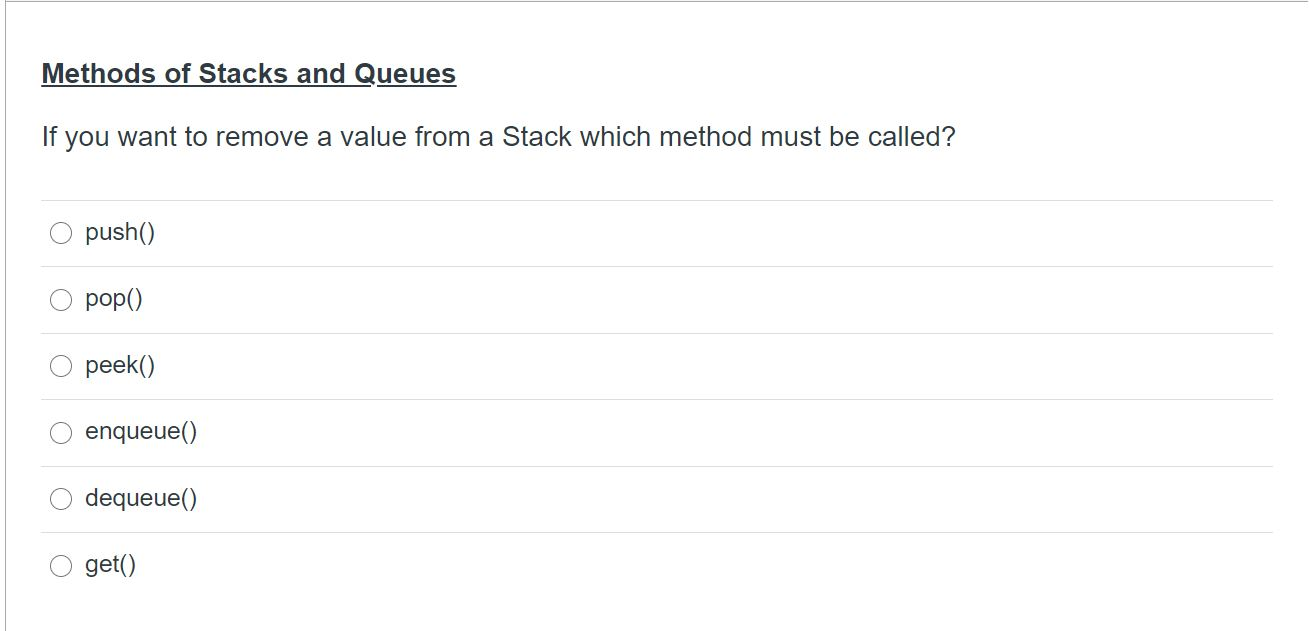Click the question text about removing a Stack value
Image resolution: width=1309 pixels, height=631 pixels.
tap(498, 137)
